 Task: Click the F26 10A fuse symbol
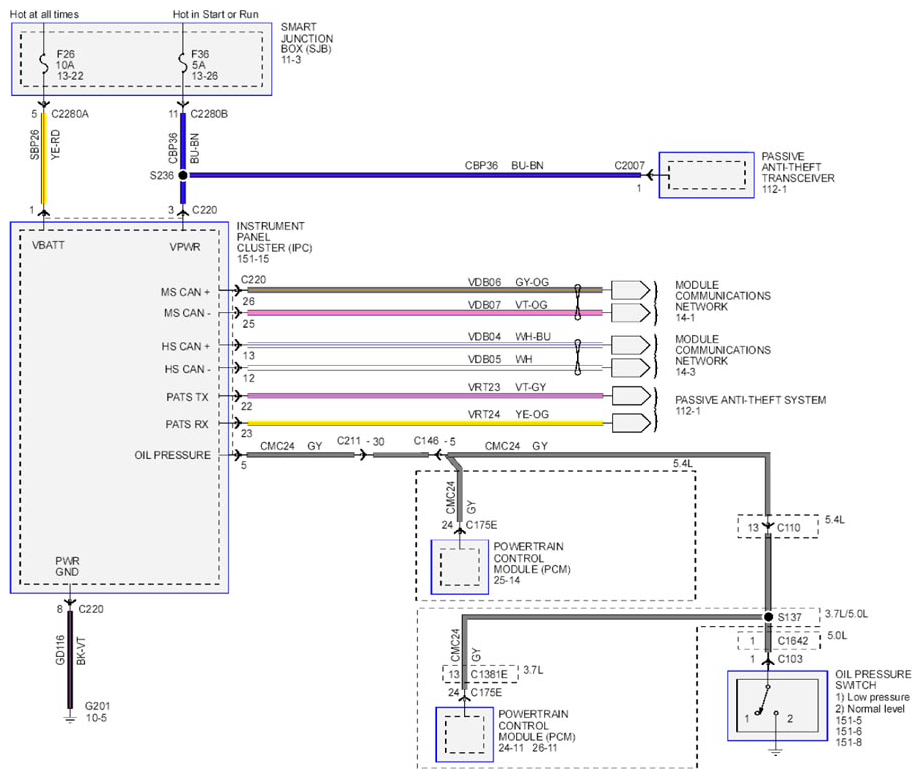coord(43,64)
